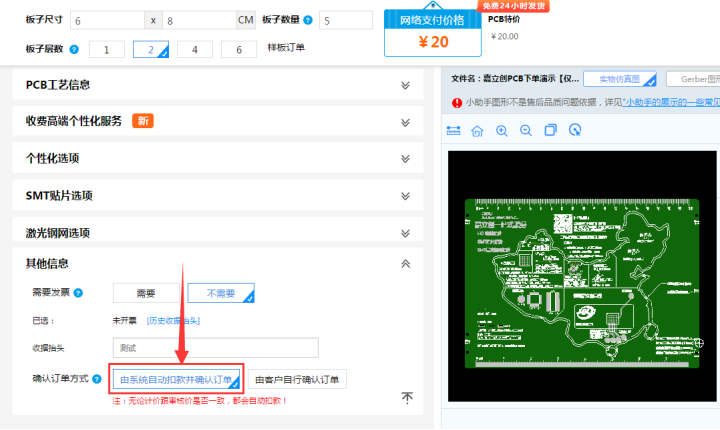Expand the PCB工艺信息 section
Viewport: 720px width, 430px height.
405,85
